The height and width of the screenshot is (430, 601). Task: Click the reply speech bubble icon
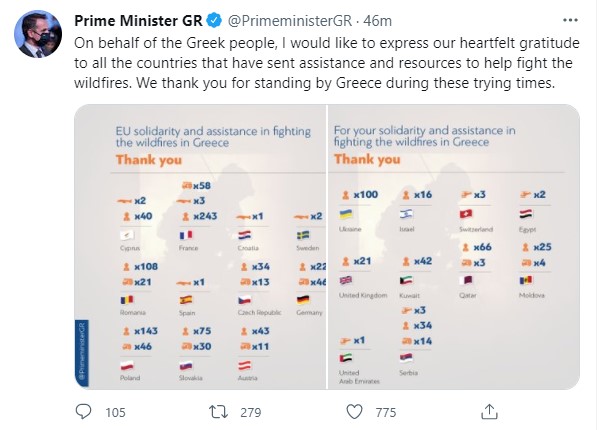87,412
